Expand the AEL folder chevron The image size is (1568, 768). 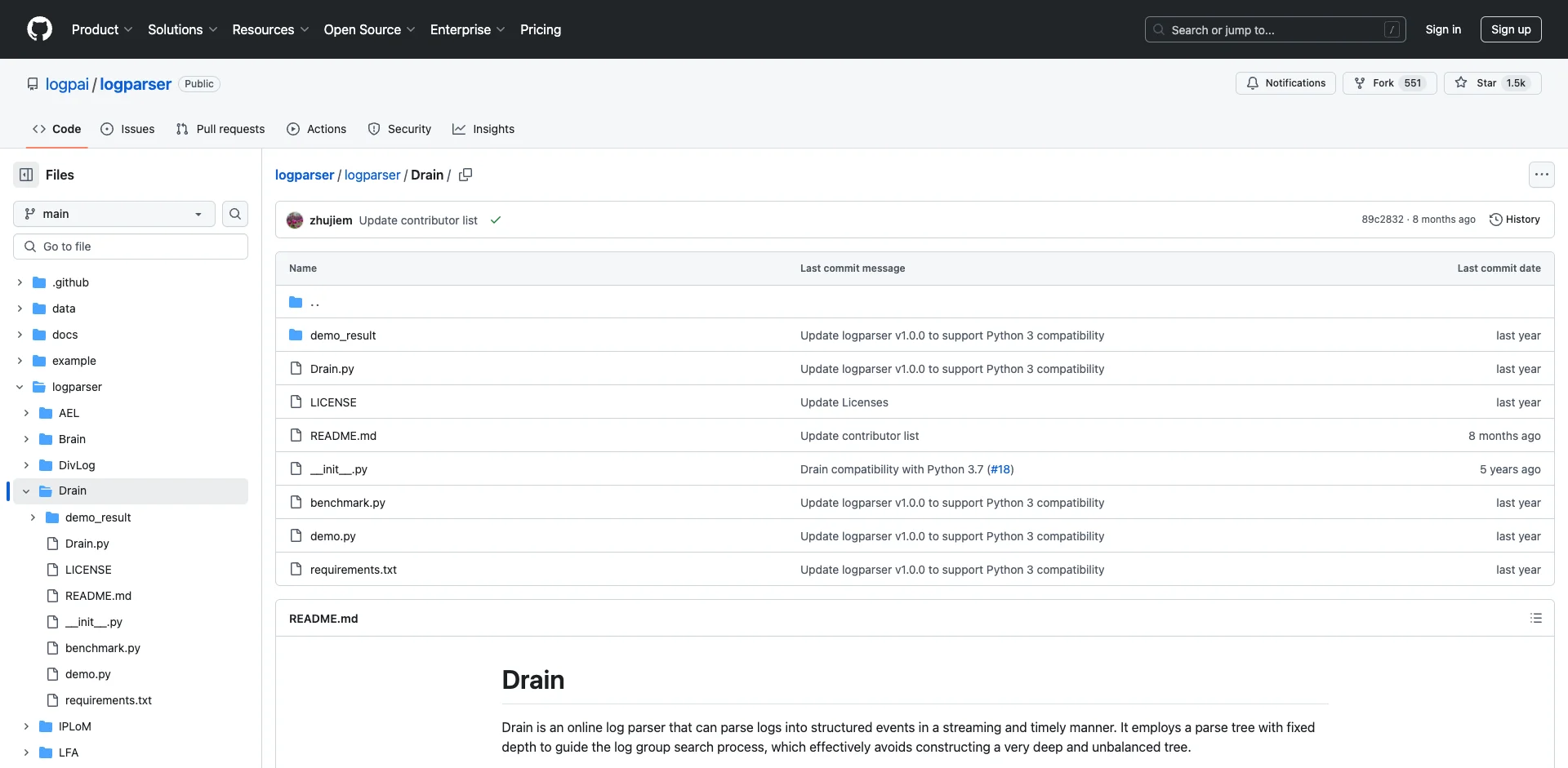point(26,413)
